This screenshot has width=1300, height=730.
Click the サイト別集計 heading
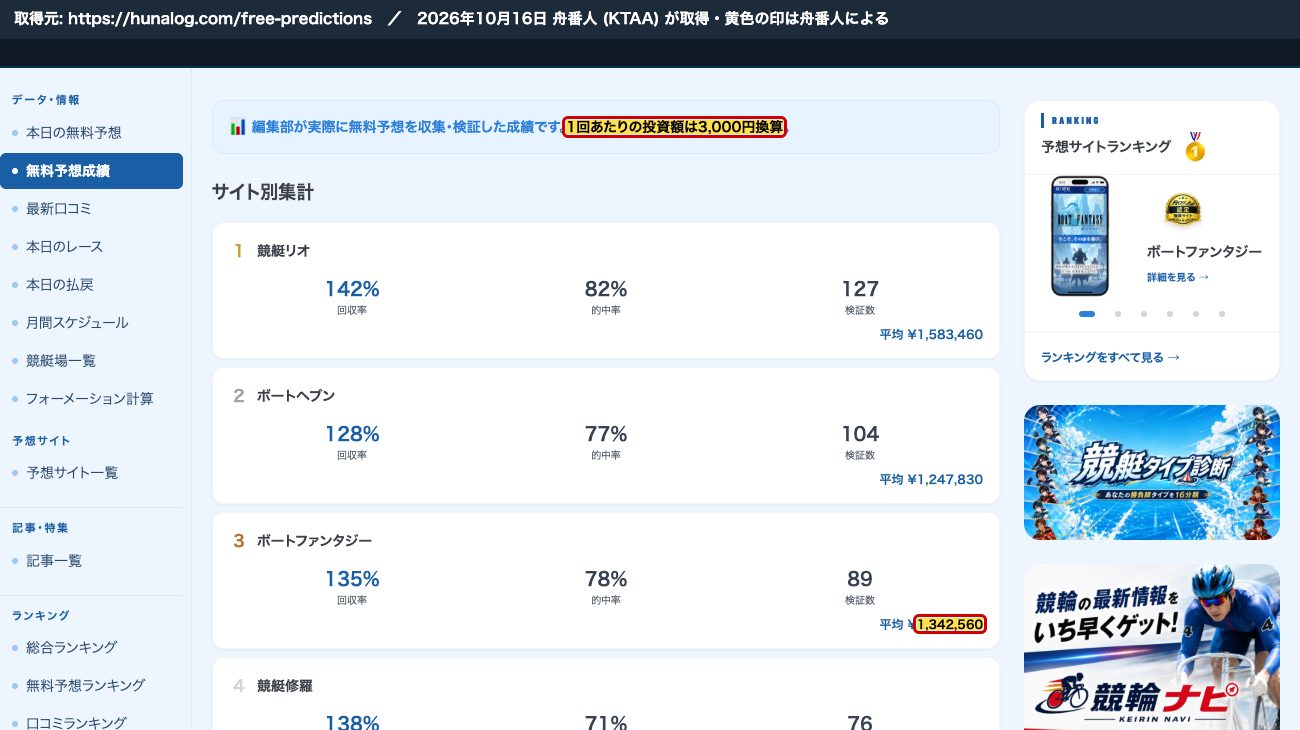pos(263,192)
